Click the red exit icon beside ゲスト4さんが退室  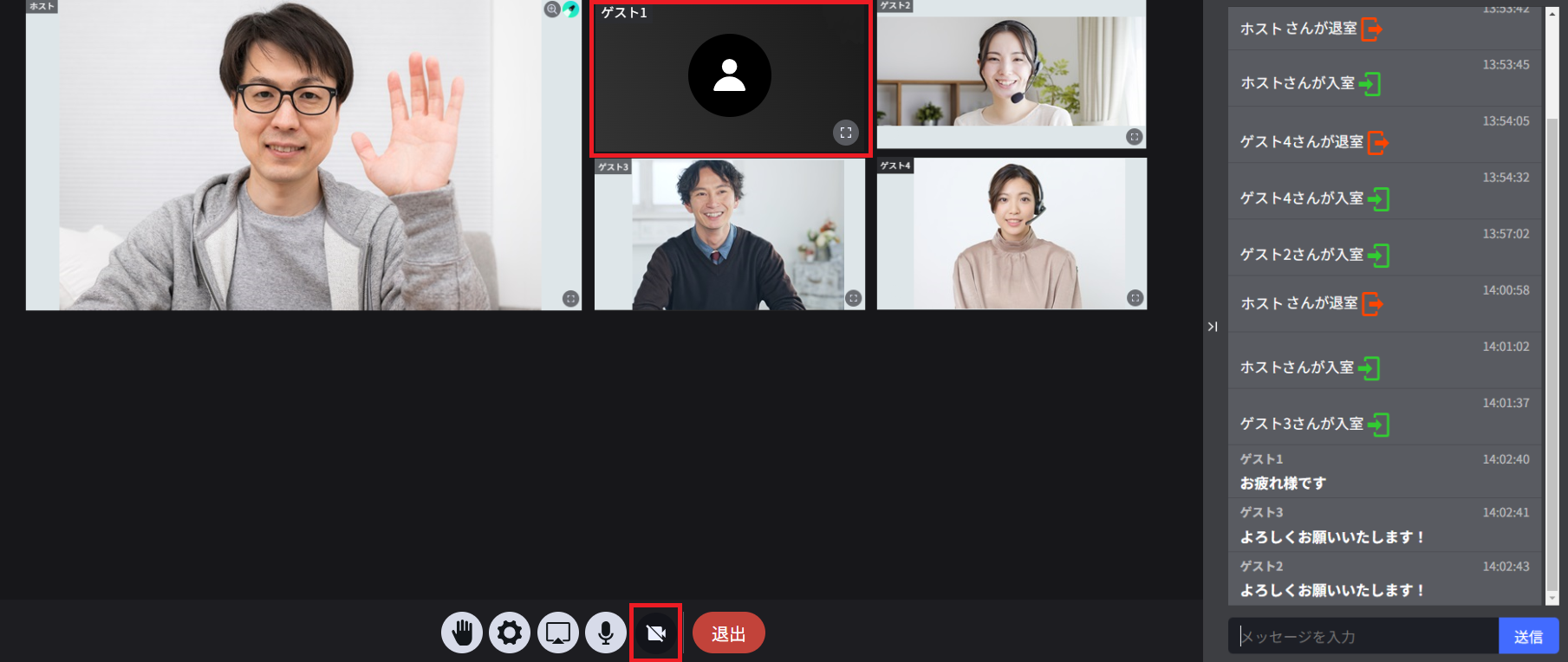tap(1378, 143)
